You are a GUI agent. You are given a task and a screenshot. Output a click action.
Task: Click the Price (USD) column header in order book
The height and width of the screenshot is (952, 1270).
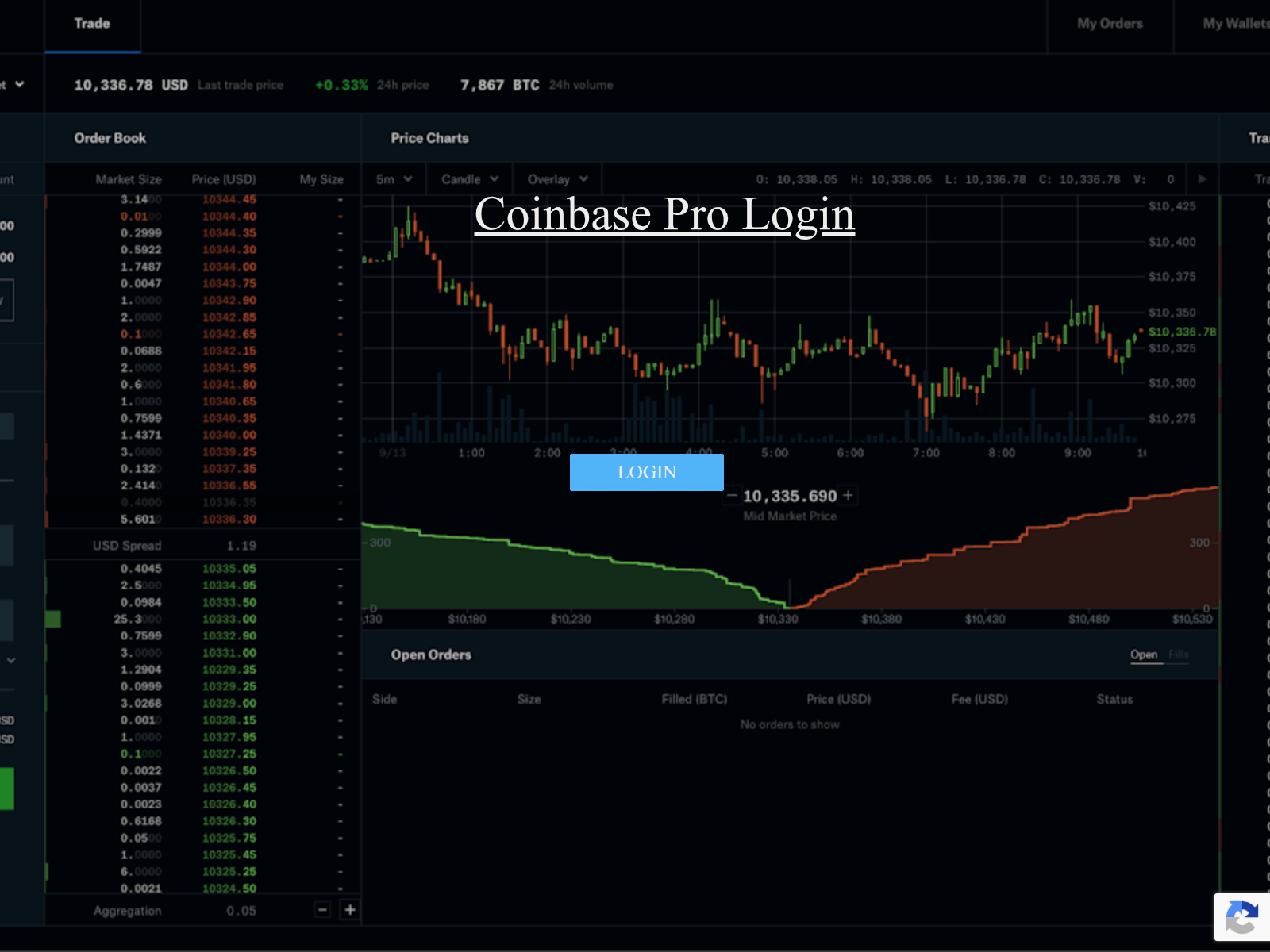pyautogui.click(x=224, y=179)
